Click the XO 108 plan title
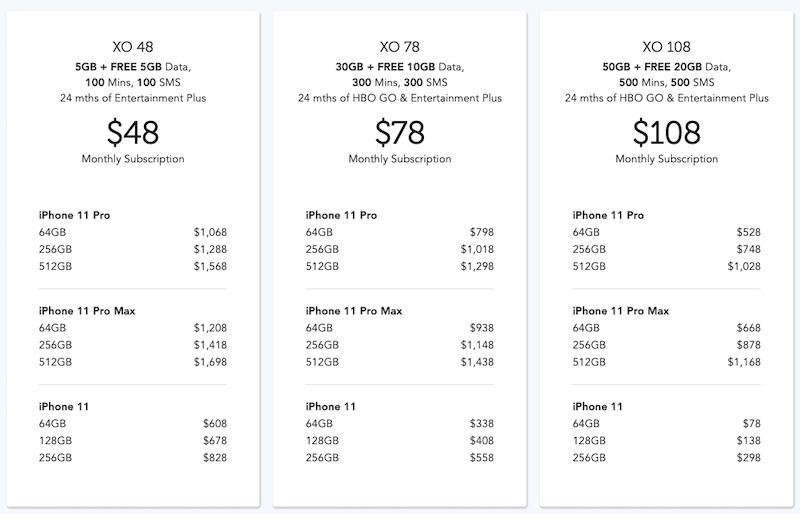Screen dimensions: 800x514 tap(667, 47)
